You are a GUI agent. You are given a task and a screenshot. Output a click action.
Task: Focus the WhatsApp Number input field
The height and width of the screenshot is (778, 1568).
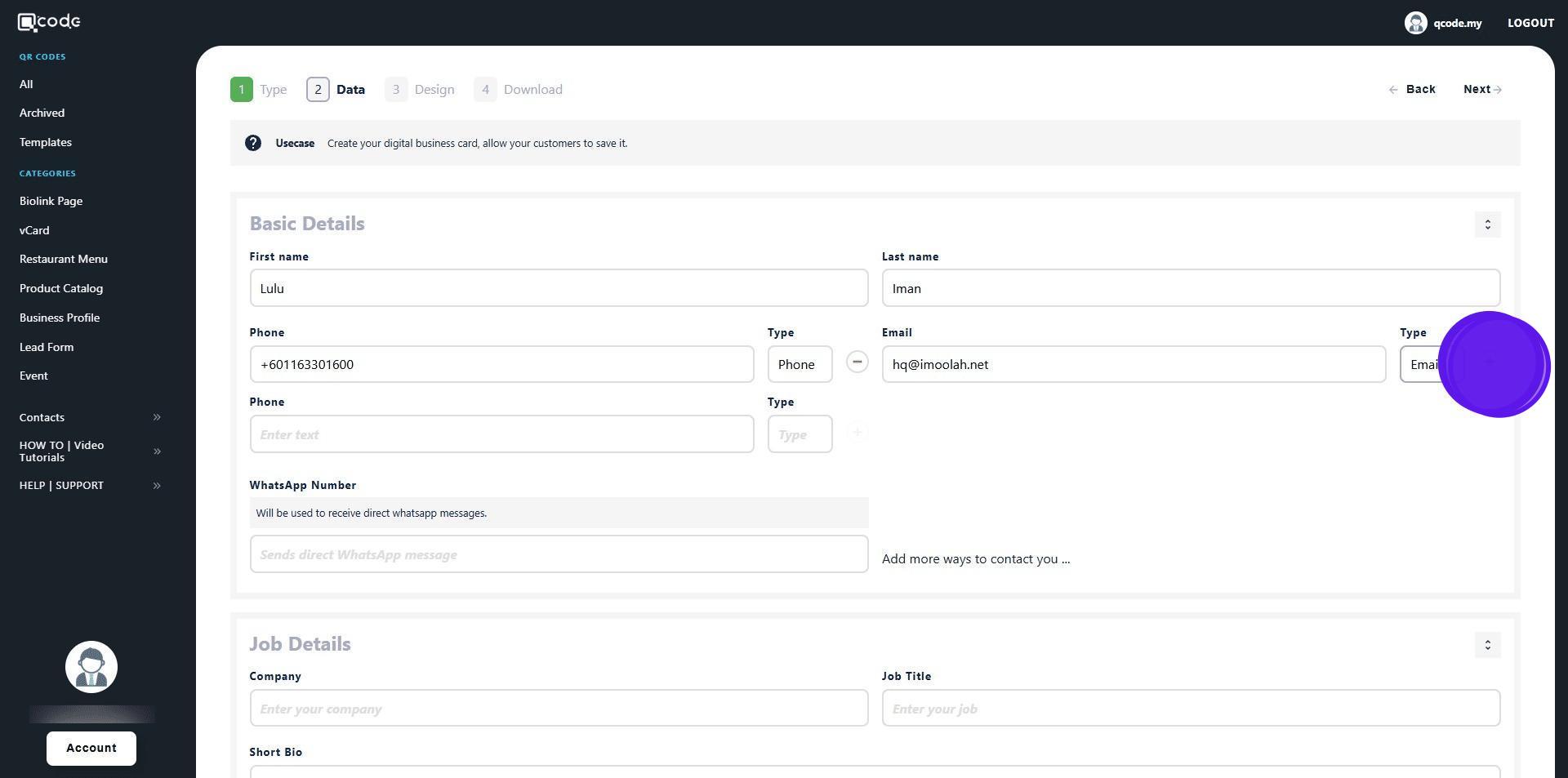tap(559, 555)
